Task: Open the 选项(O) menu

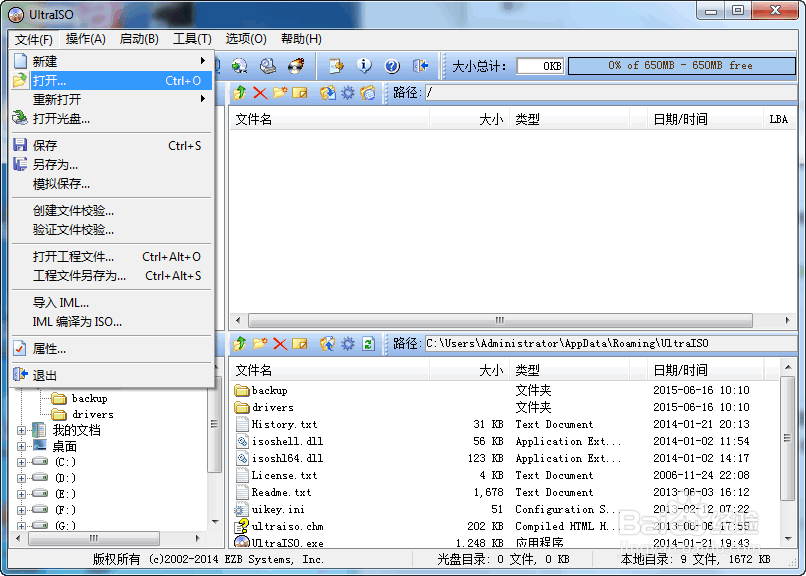Action: [x=246, y=39]
